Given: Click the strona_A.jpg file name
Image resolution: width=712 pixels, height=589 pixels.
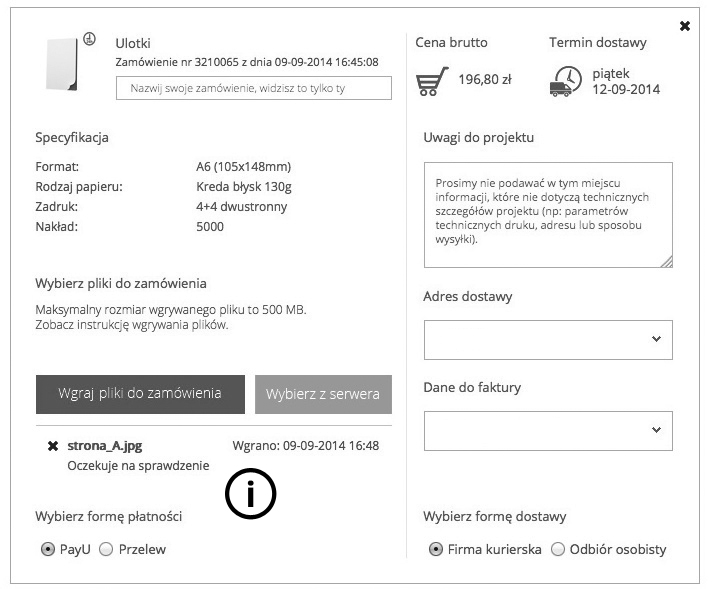Looking at the screenshot, I should coord(104,446).
